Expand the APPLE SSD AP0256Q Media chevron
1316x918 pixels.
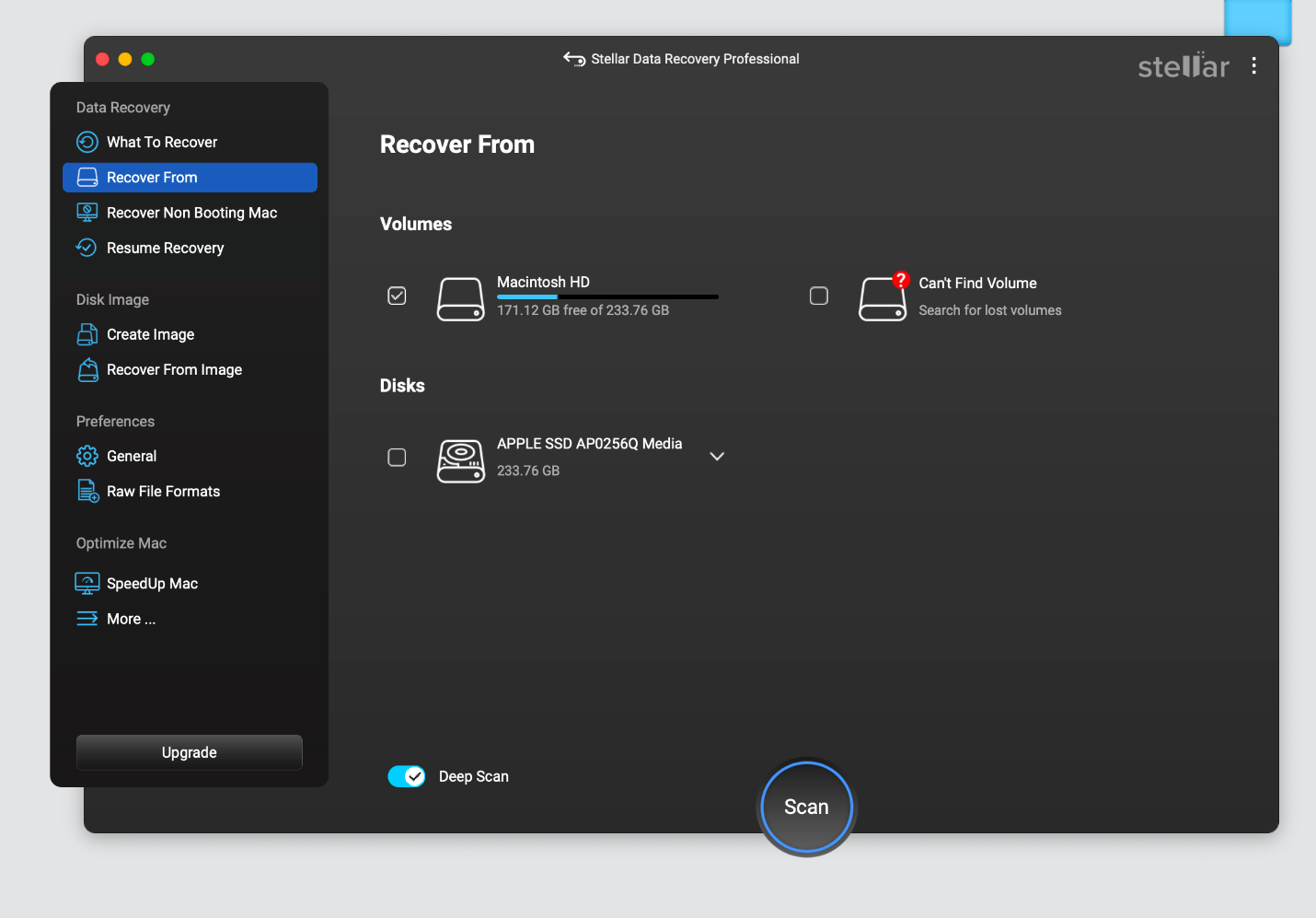pos(717,457)
